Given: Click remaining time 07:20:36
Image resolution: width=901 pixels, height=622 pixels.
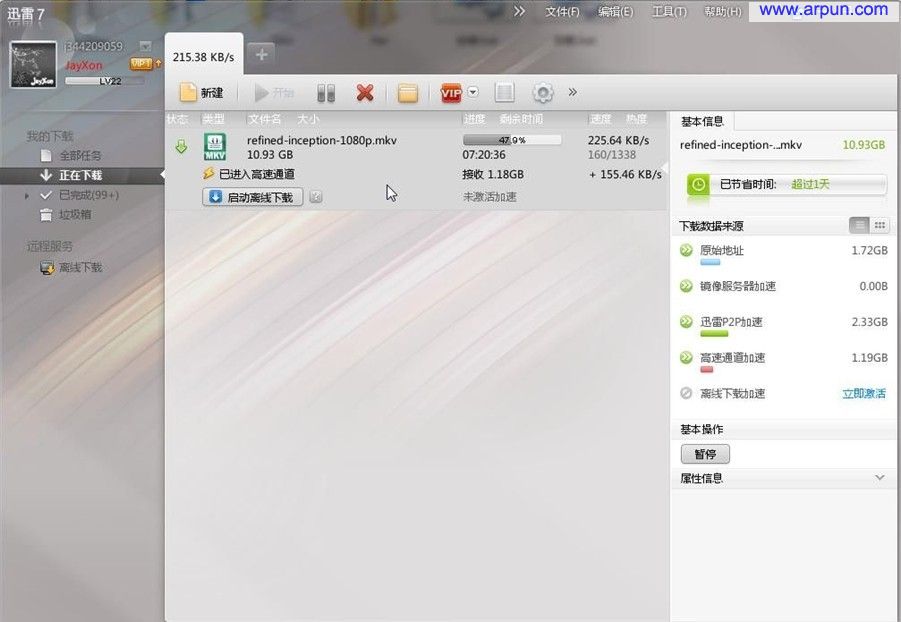Looking at the screenshot, I should pyautogui.click(x=484, y=155).
